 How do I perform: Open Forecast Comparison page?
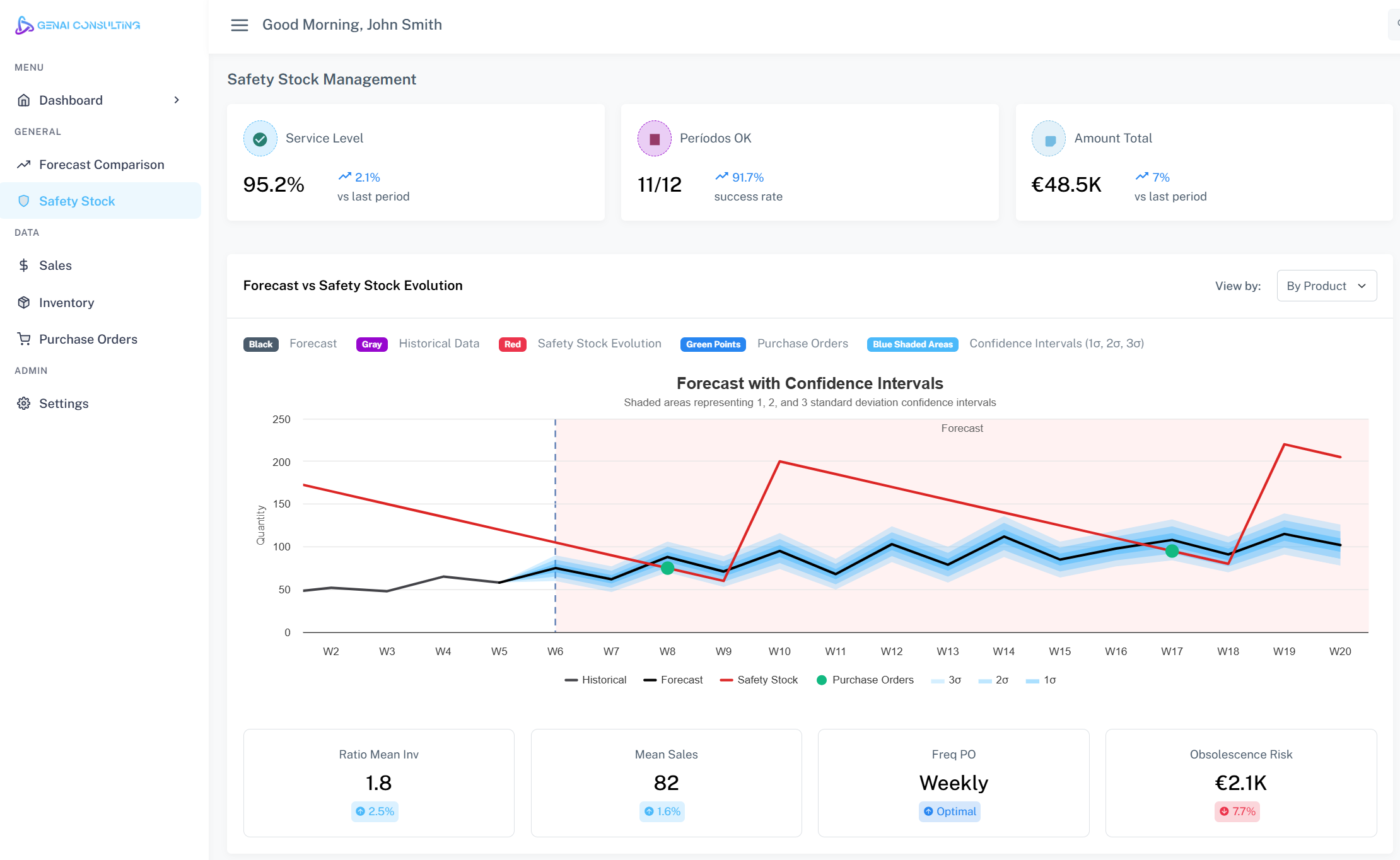[x=101, y=165]
